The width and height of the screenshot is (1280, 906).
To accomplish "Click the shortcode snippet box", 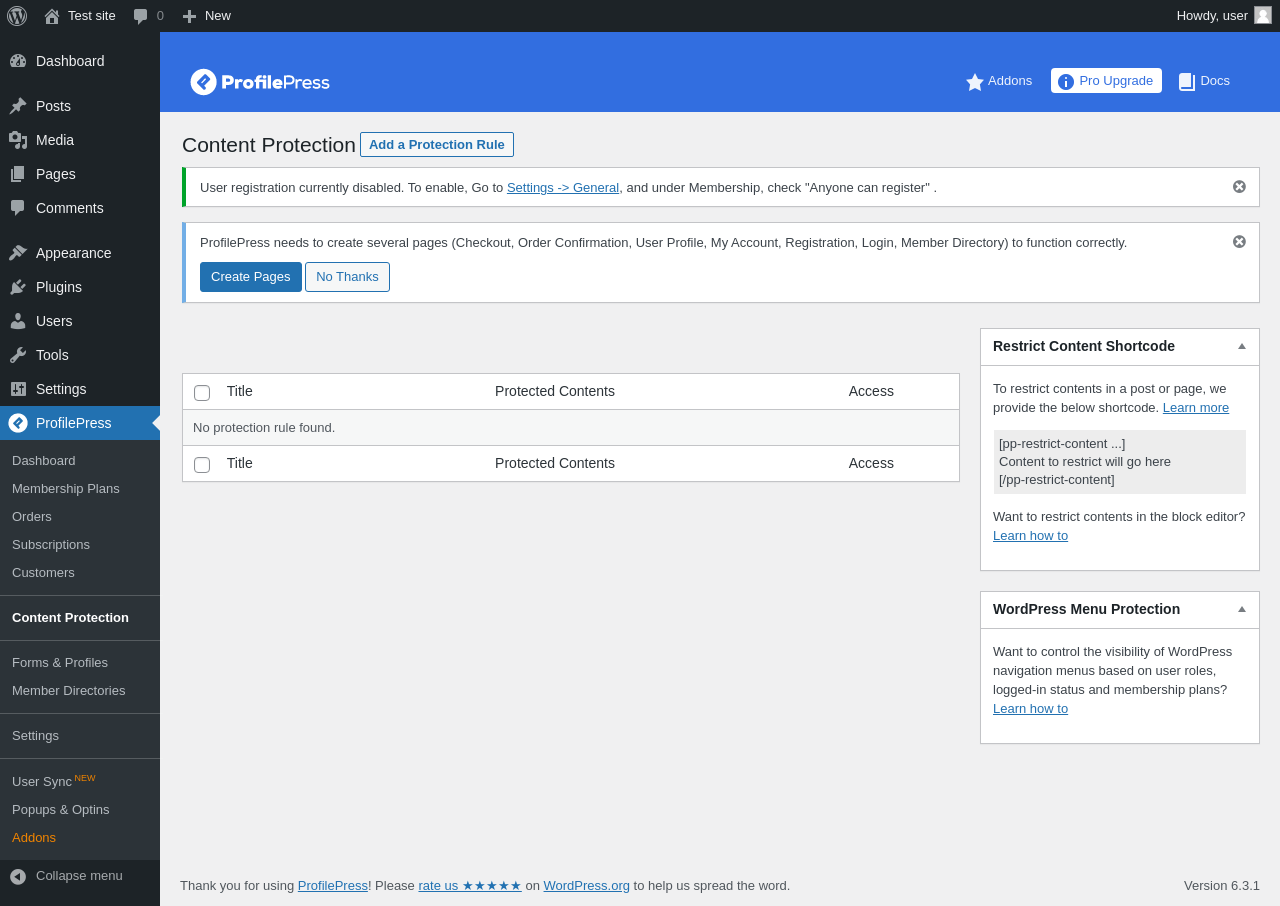I will (x=1120, y=462).
